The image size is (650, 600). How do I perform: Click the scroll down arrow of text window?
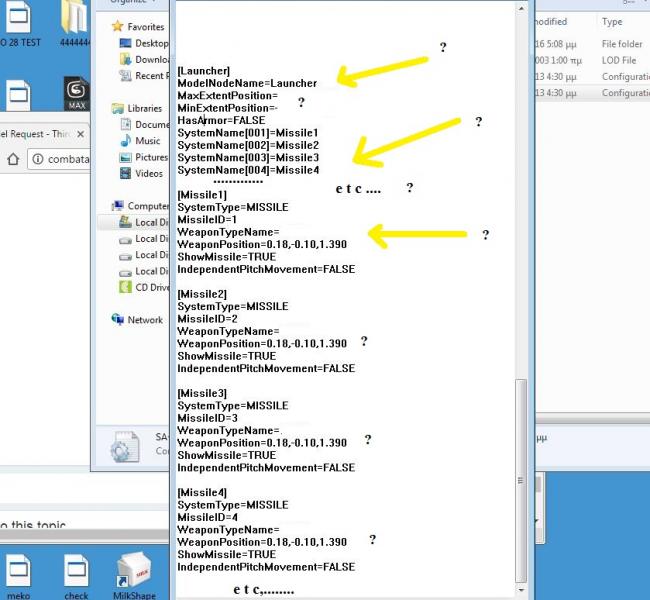click(x=521, y=590)
